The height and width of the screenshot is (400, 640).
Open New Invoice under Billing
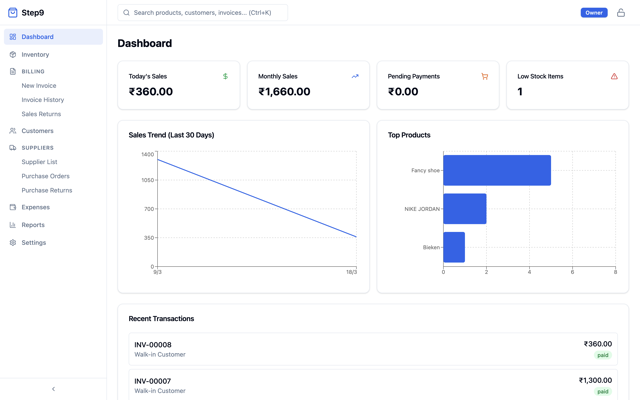tap(39, 86)
